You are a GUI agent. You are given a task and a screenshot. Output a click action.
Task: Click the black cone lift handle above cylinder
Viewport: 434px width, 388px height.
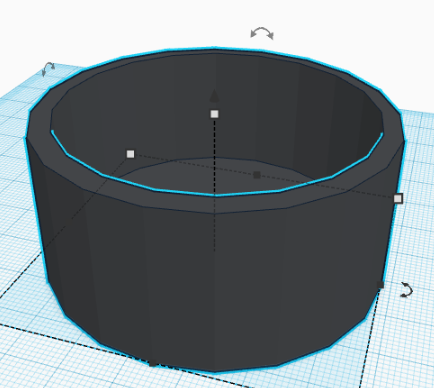[214, 96]
